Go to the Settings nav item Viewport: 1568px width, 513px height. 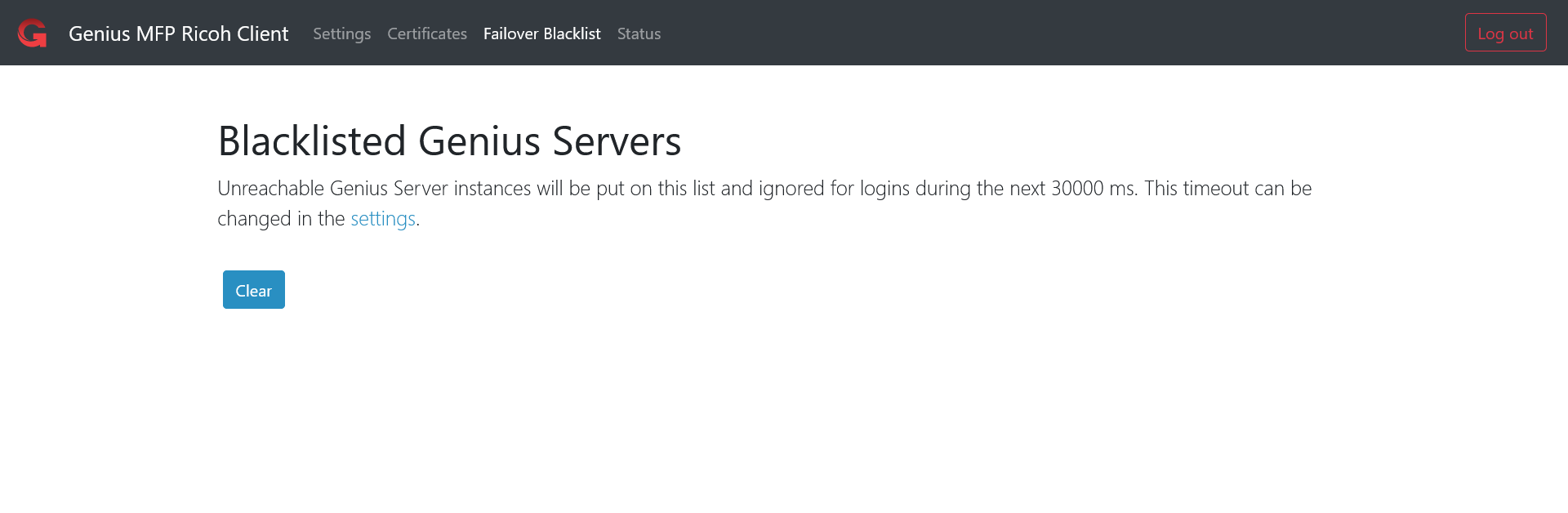pos(341,33)
